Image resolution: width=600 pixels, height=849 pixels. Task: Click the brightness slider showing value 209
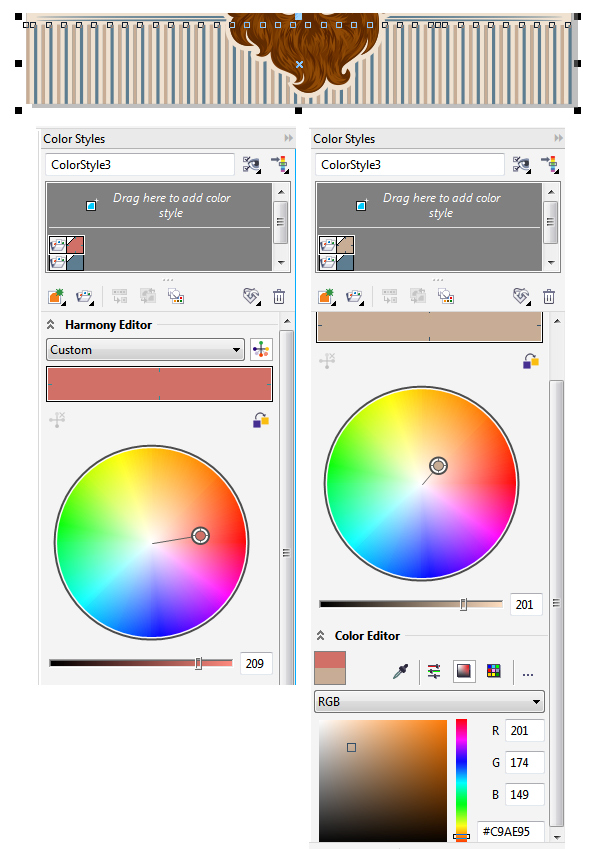(141, 663)
